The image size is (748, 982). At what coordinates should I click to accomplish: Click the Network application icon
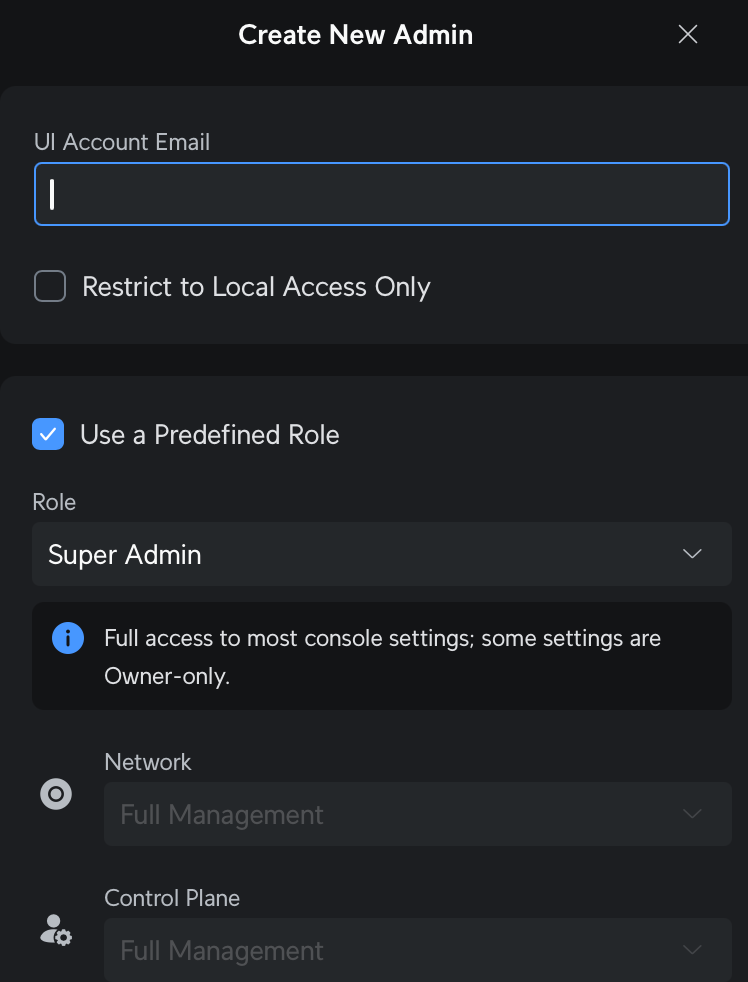(x=56, y=795)
